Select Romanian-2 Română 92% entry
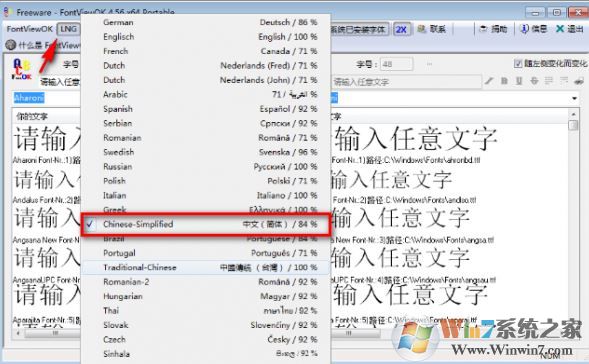589x364 pixels. tap(206, 282)
